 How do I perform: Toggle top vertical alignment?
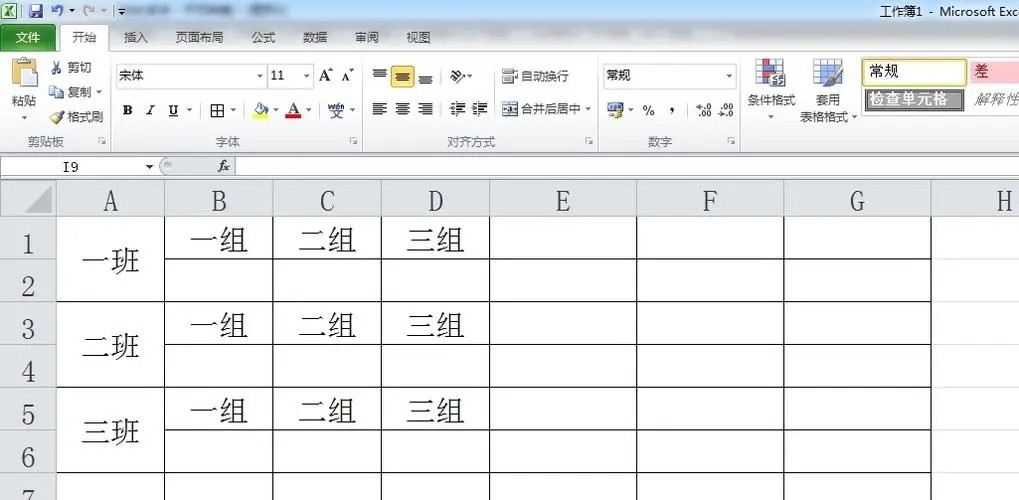(x=380, y=77)
